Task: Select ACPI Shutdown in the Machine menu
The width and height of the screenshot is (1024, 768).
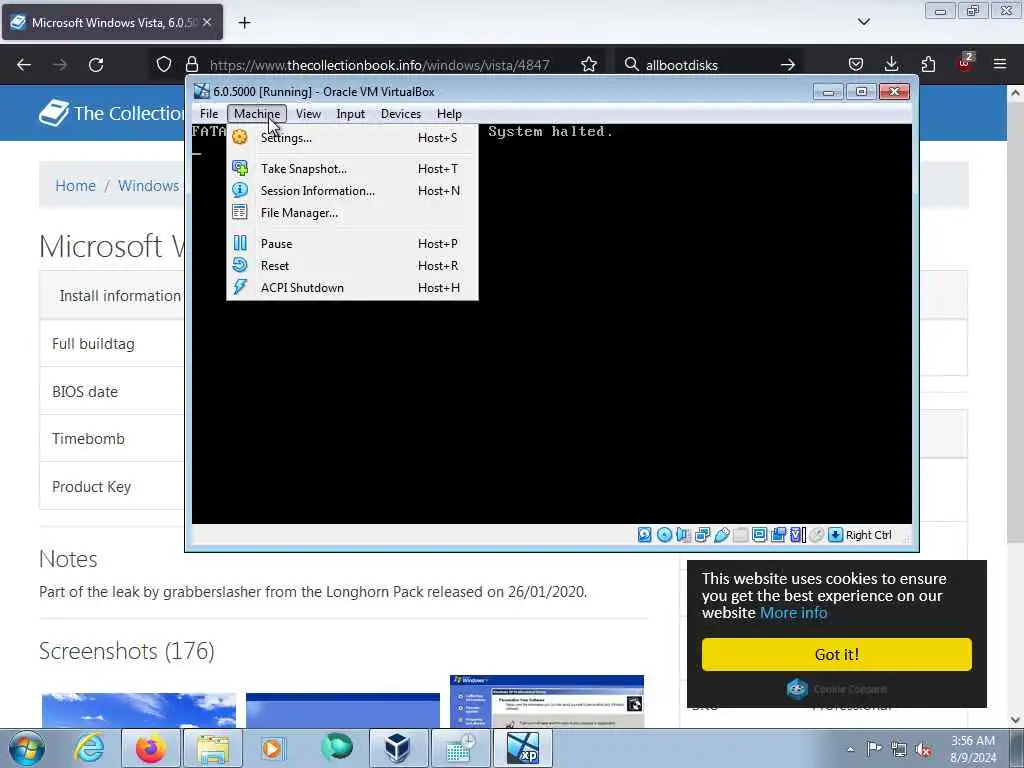Action: pos(352,287)
